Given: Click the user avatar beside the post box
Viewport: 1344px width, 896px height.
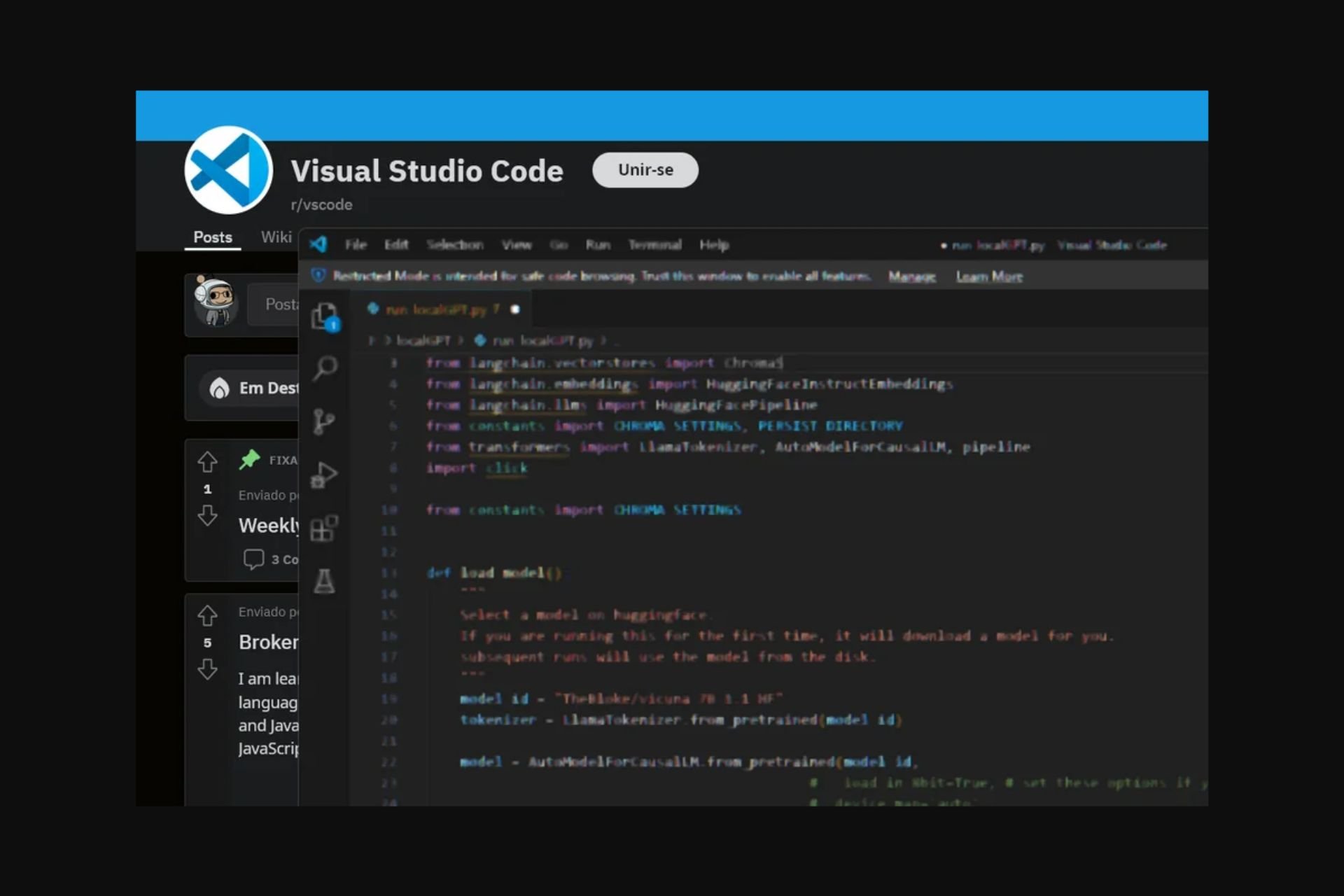Looking at the screenshot, I should (215, 301).
